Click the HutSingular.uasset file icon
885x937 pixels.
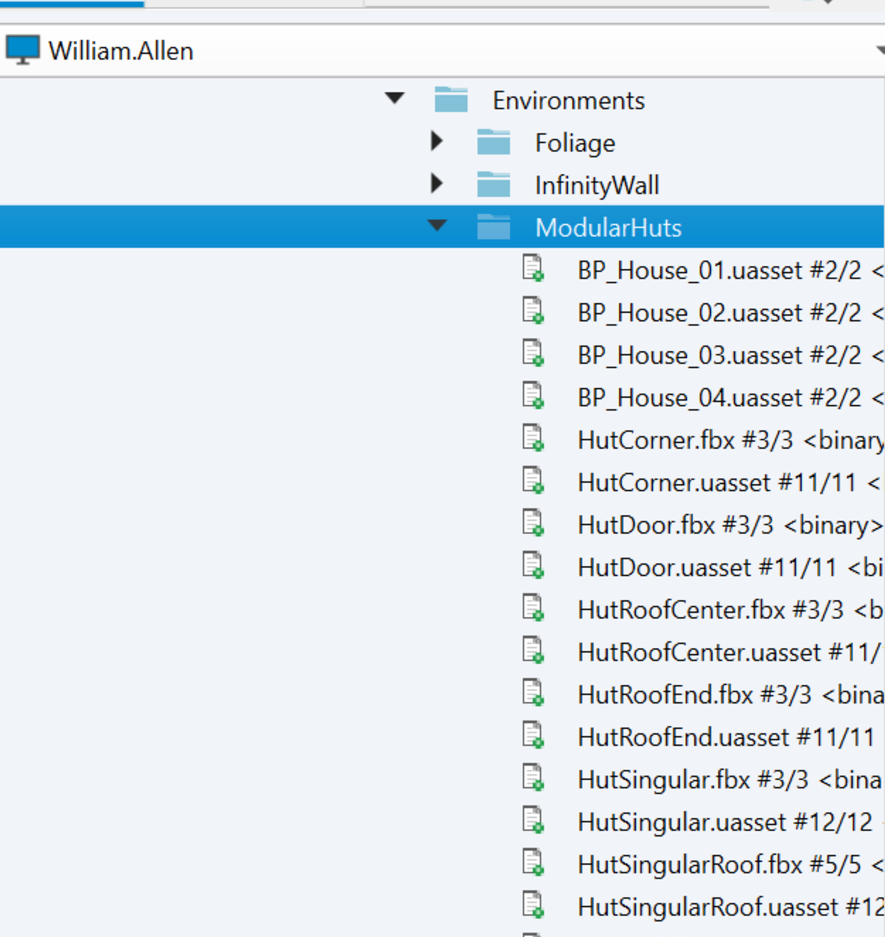(533, 819)
